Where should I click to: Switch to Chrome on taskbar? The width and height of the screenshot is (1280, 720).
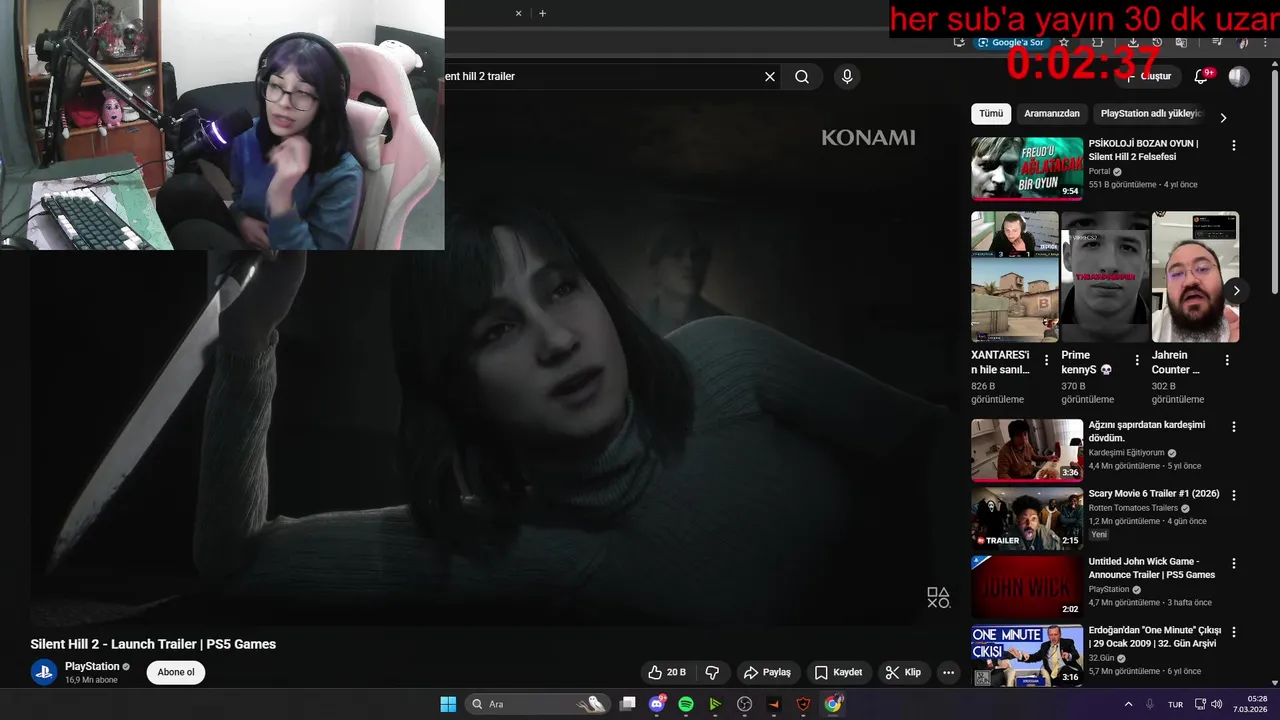coord(832,704)
